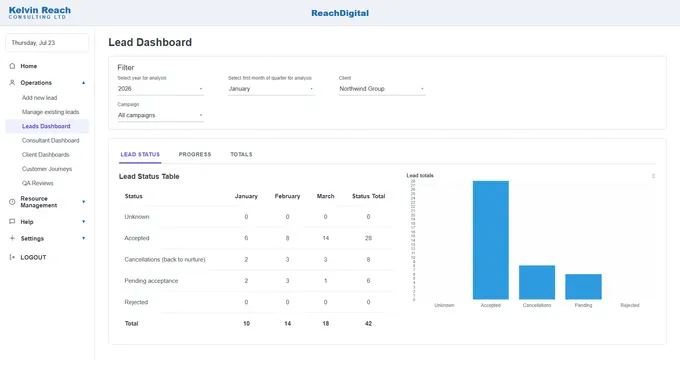Click the March column header
680x387 pixels.
(326, 196)
